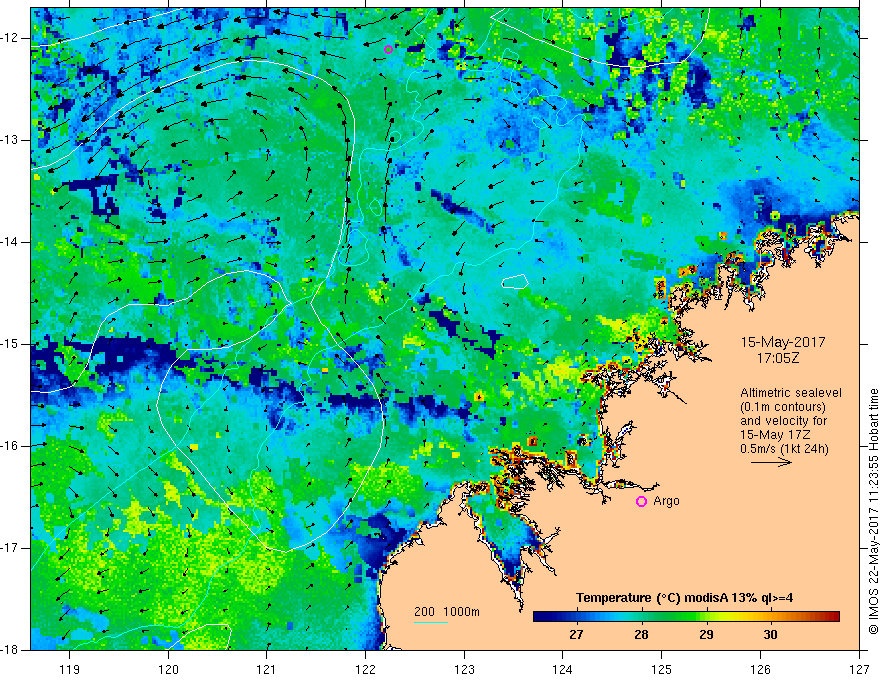Click latitude axis label -13
Screen dimensions: 880x680
tap(10, 140)
